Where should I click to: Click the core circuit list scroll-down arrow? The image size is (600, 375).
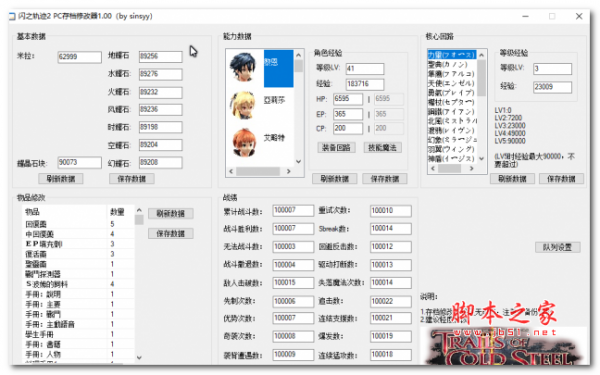pyautogui.click(x=481, y=158)
